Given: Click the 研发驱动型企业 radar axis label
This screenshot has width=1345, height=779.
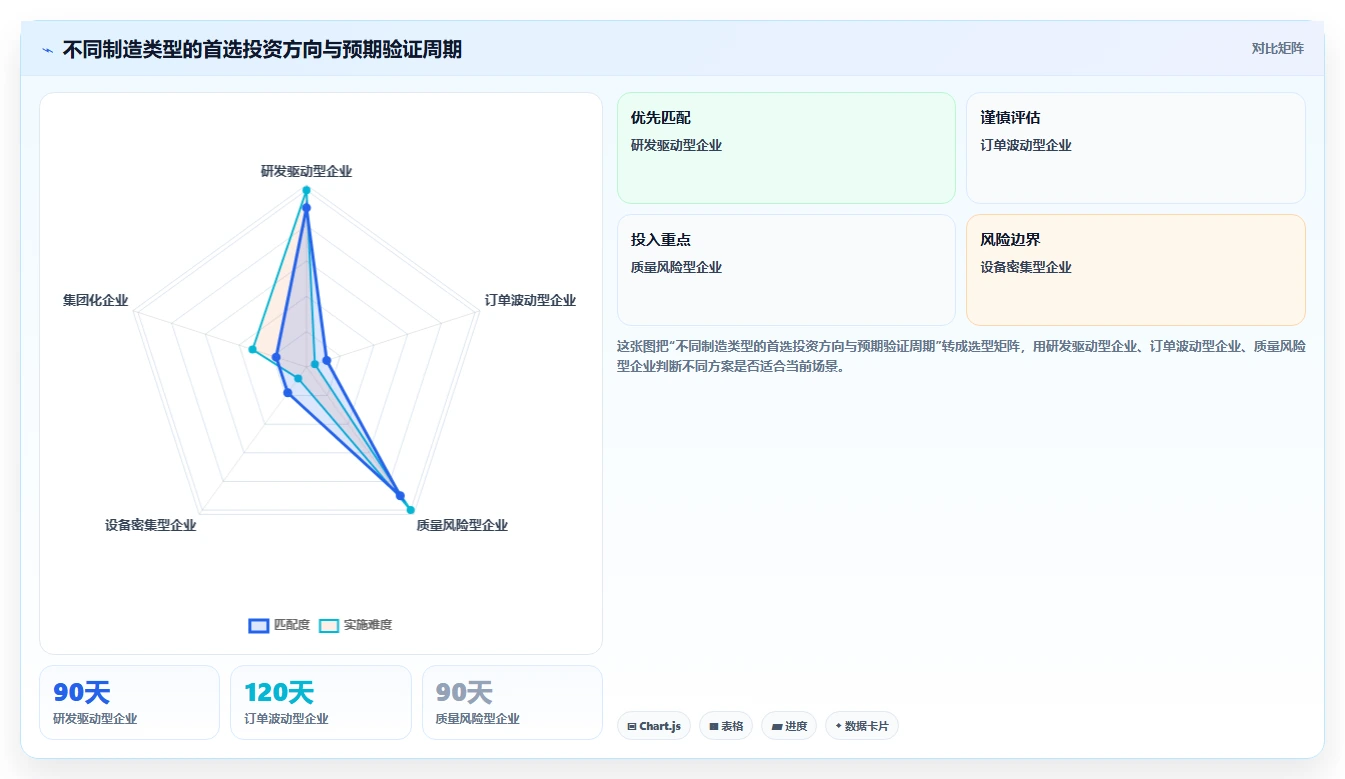Looking at the screenshot, I should (306, 171).
